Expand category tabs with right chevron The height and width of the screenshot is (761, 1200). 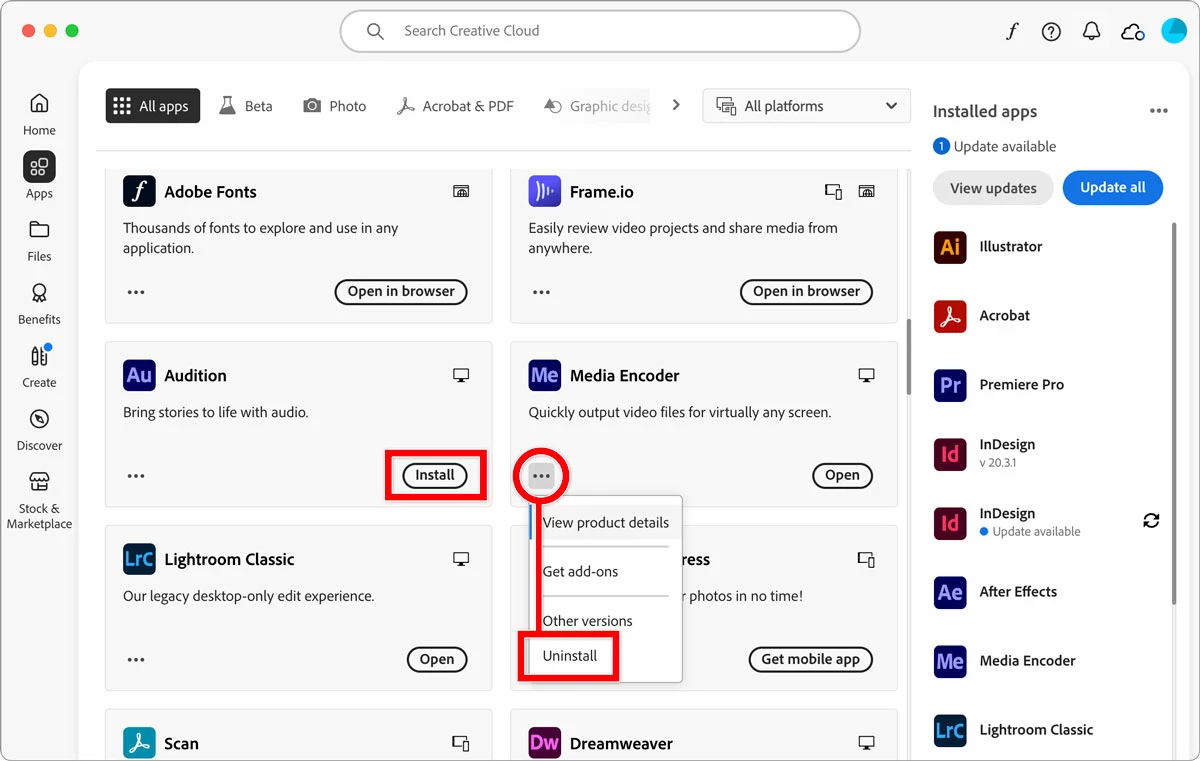(676, 105)
